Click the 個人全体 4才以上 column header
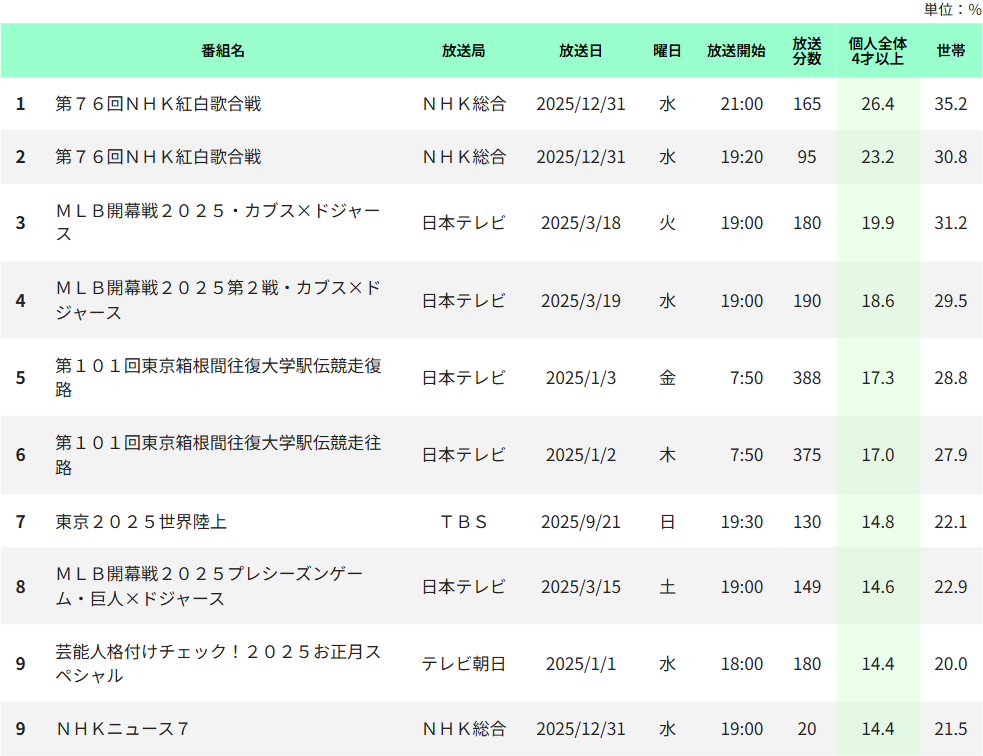This screenshot has height=756, width=983. pos(877,51)
